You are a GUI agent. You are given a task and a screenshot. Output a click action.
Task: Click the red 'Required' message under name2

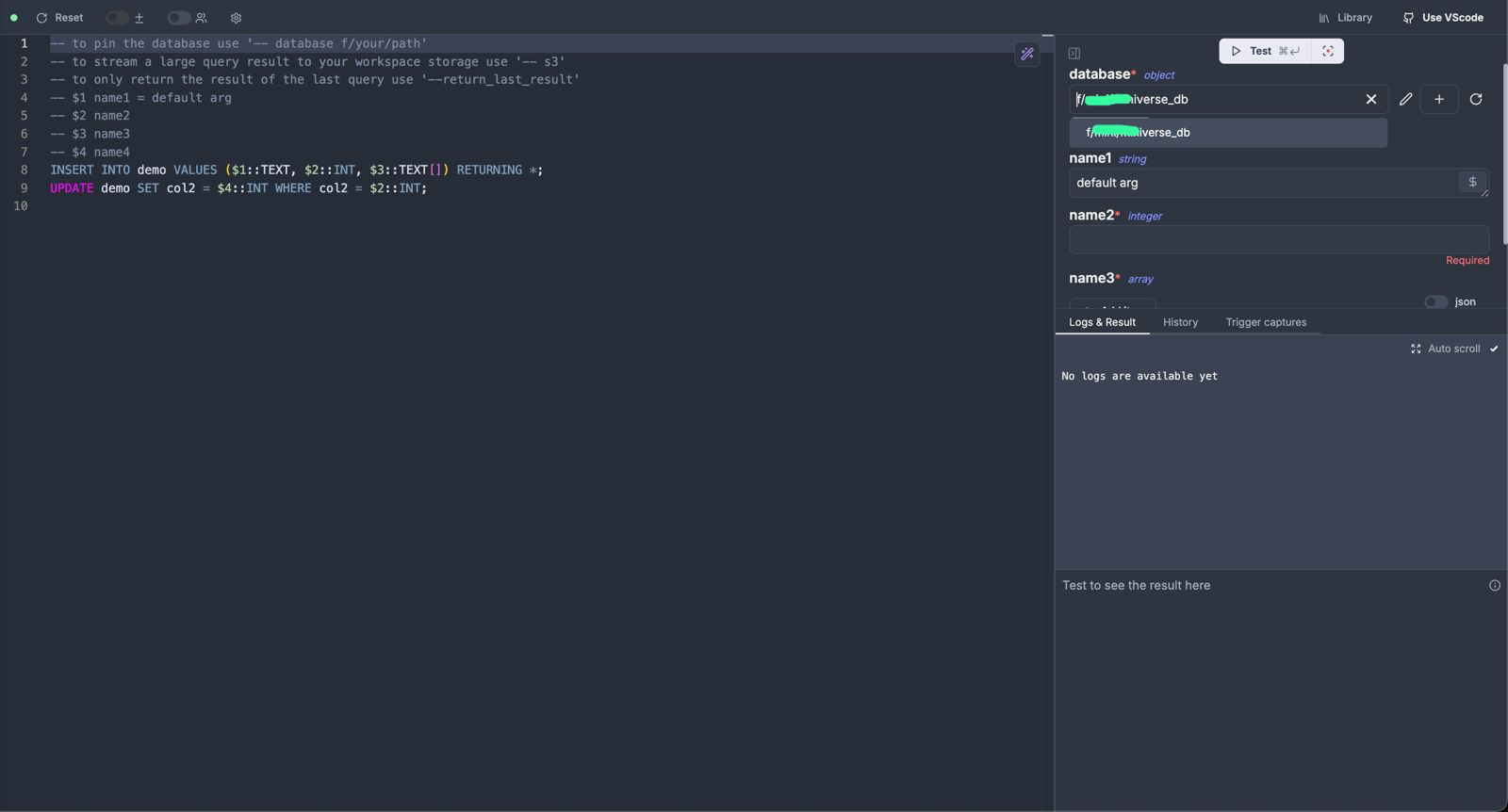pos(1467,260)
